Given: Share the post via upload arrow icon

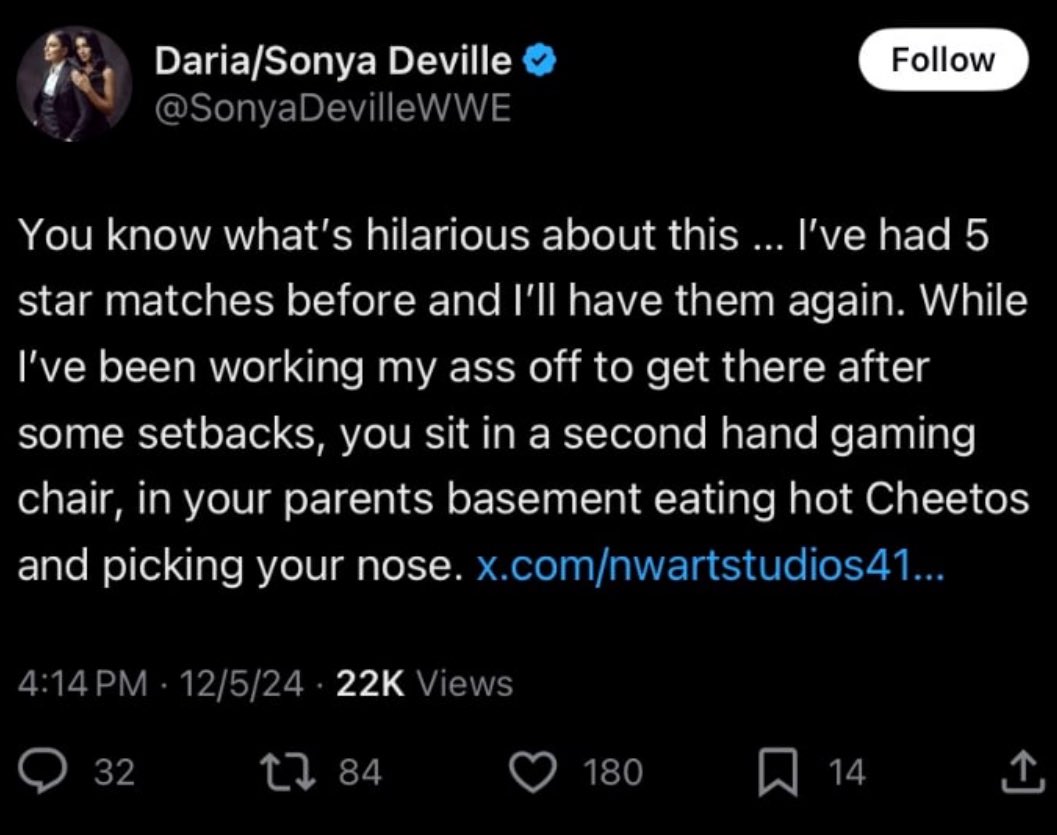Looking at the screenshot, I should point(1023,771).
